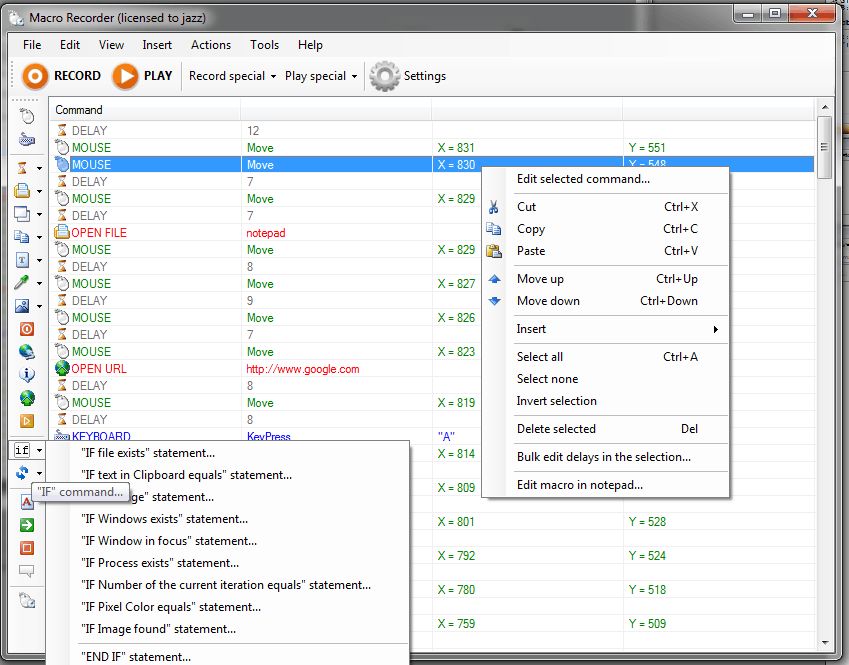Viewport: 849px width, 665px height.
Task: Expand the Record special dropdown
Action: [x=231, y=76]
